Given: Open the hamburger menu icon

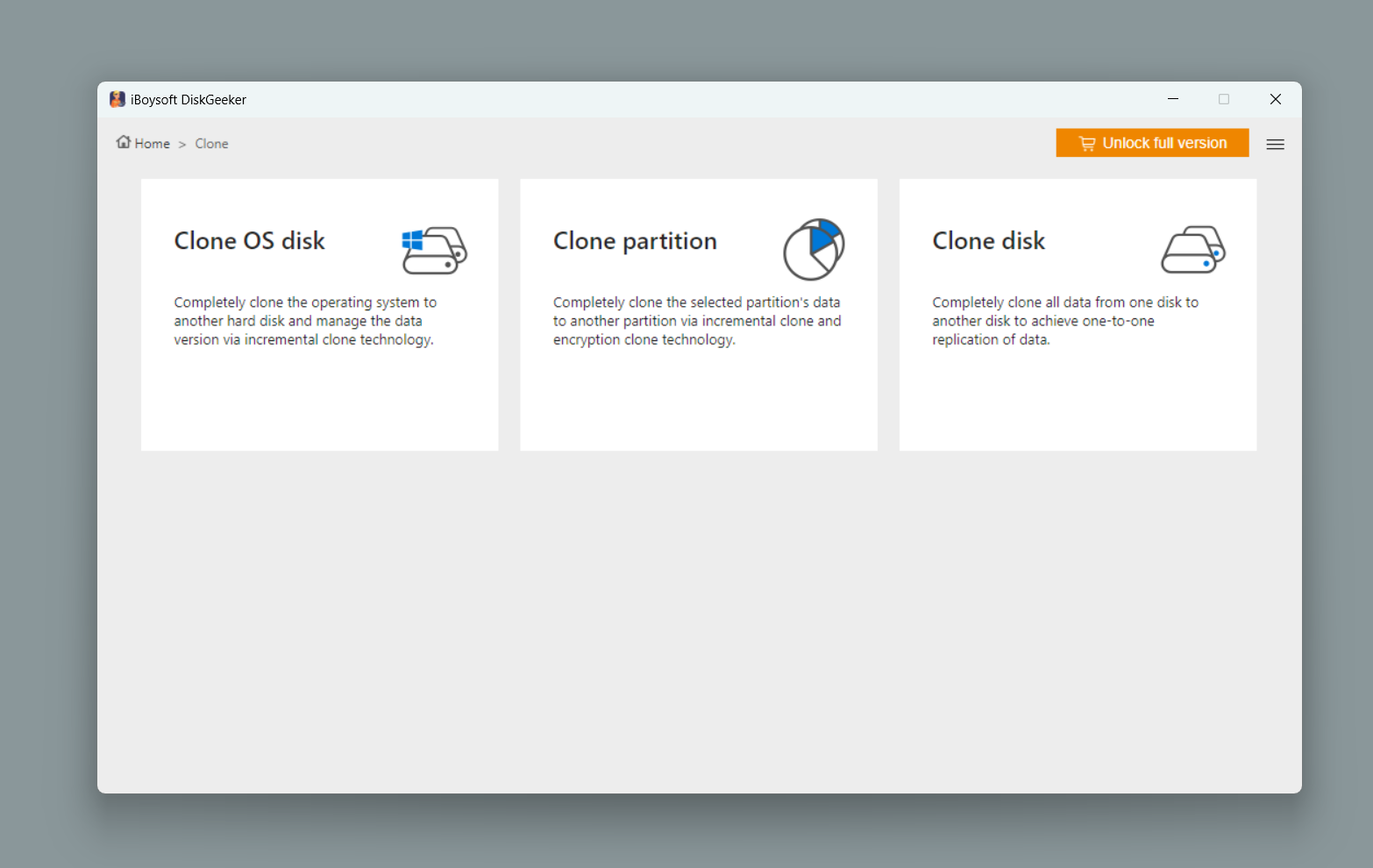Looking at the screenshot, I should [1275, 145].
